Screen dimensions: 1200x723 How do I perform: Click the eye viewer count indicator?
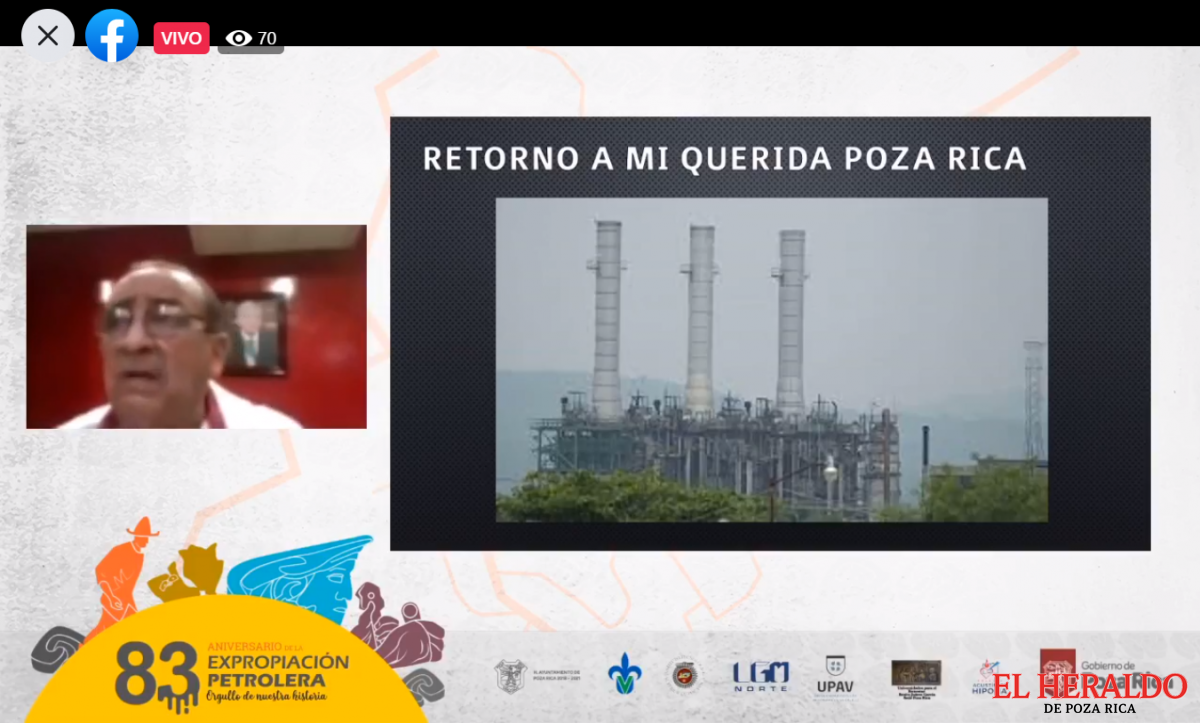[251, 39]
